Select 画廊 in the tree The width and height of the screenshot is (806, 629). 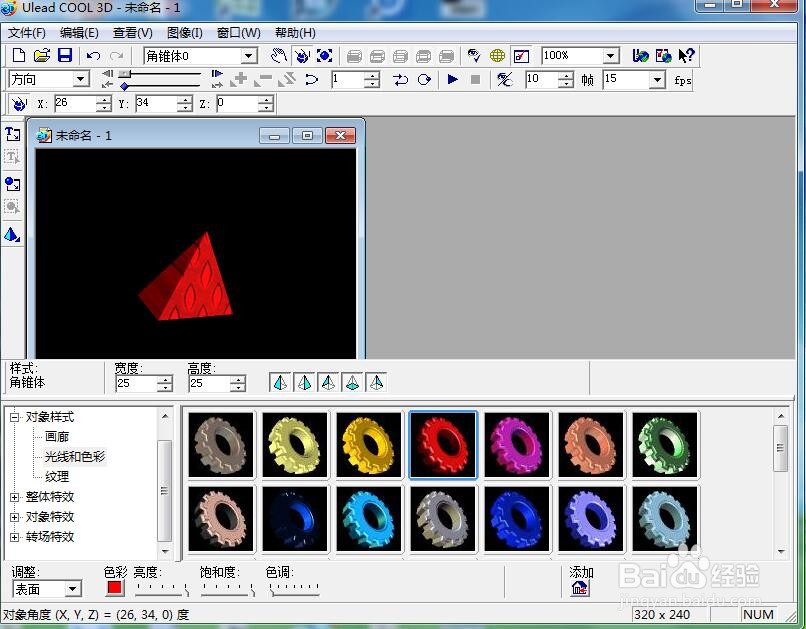click(57, 437)
